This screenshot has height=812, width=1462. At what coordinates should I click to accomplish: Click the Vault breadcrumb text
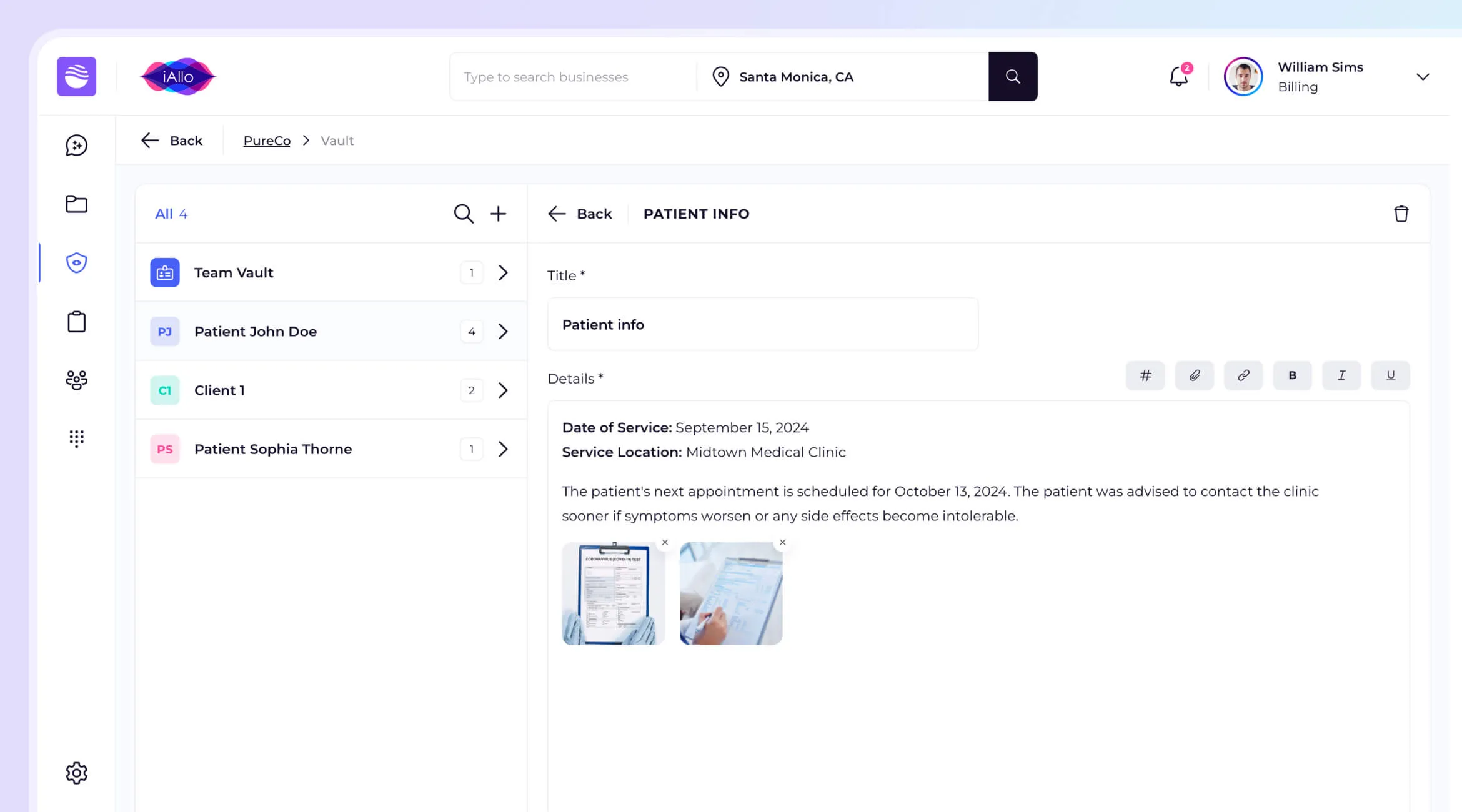pyautogui.click(x=337, y=141)
